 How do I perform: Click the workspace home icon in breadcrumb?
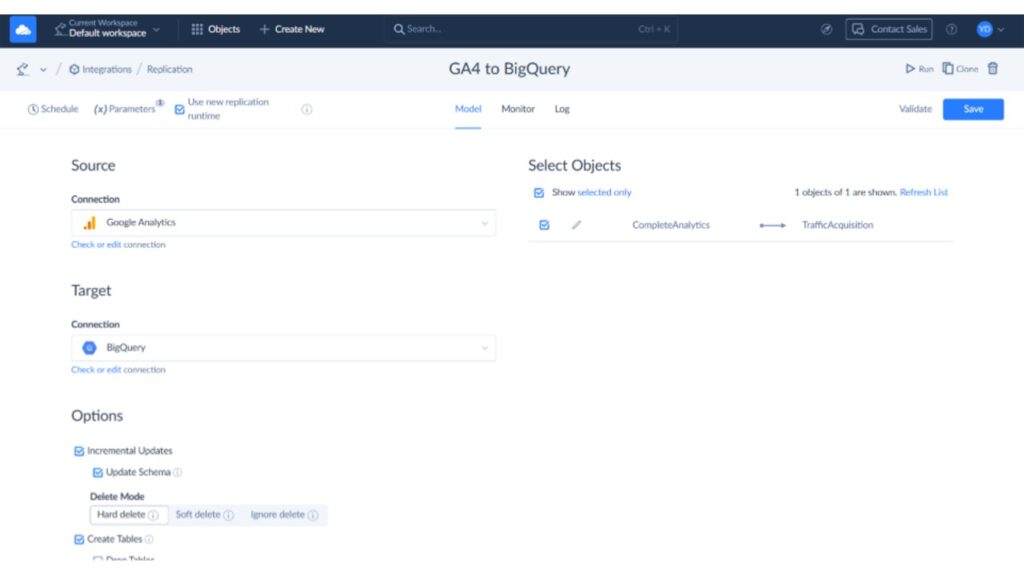point(23,69)
